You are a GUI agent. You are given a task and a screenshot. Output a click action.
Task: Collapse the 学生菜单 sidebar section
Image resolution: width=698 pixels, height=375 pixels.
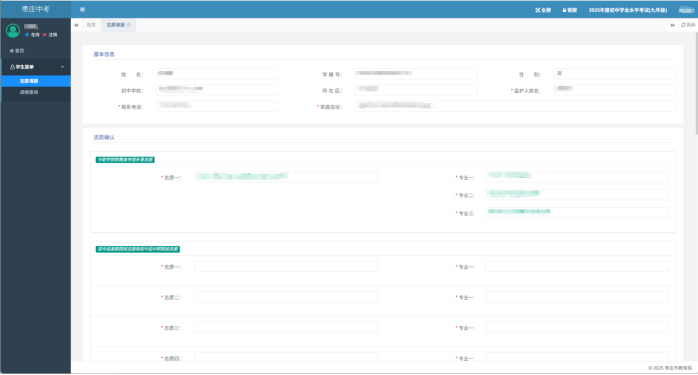[x=36, y=67]
